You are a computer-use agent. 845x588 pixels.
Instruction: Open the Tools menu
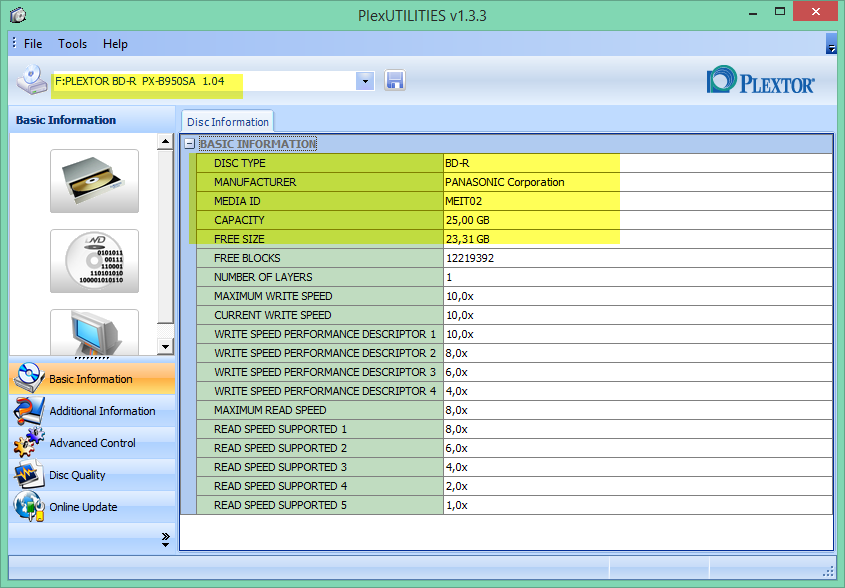tap(72, 44)
